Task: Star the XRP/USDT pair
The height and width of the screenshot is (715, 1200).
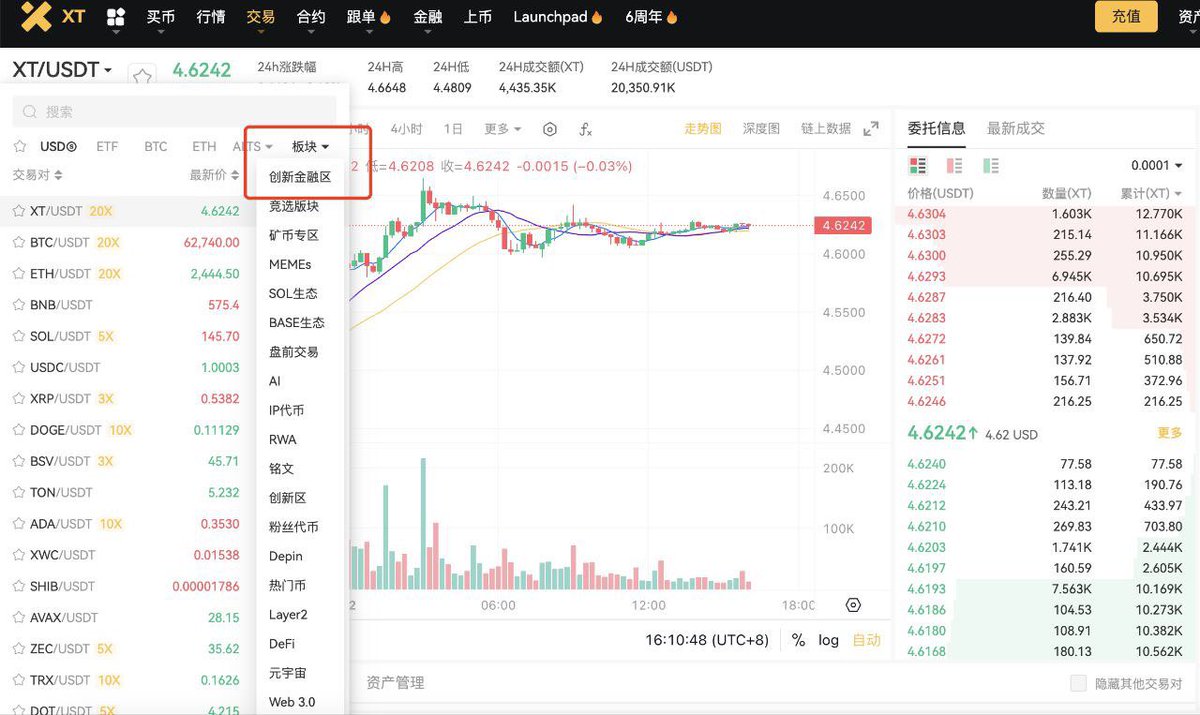Action: (18, 398)
